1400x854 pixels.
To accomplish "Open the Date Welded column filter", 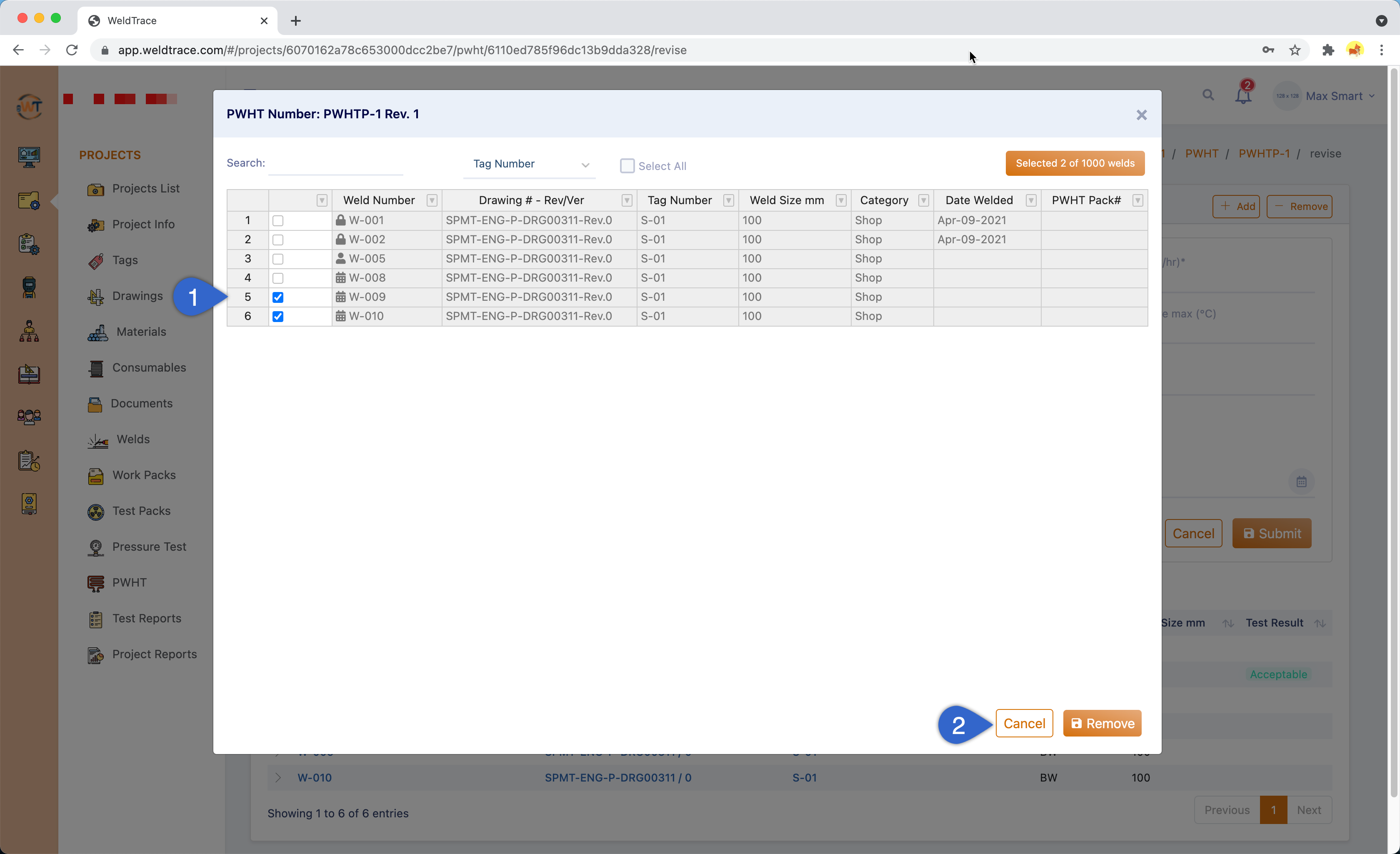I will click(x=1031, y=200).
